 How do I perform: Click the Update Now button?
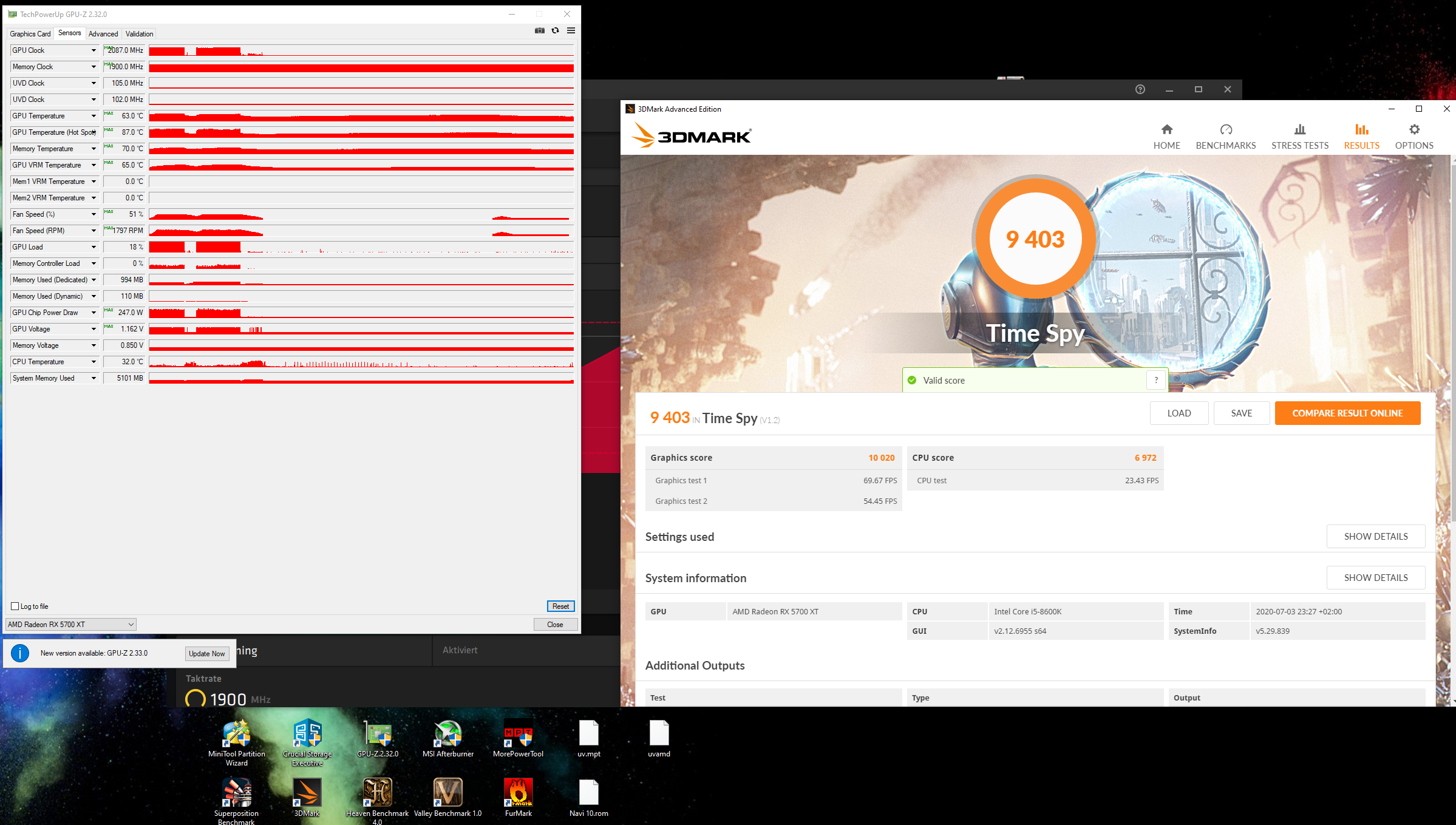point(206,653)
